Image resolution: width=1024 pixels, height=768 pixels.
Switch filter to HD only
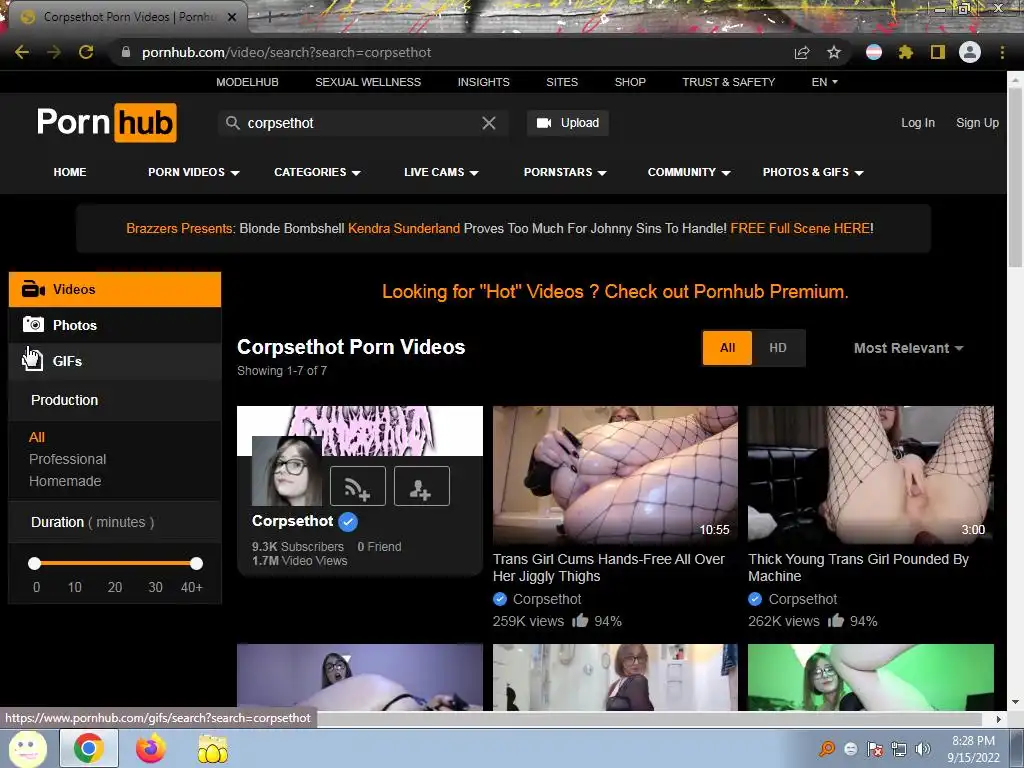778,348
